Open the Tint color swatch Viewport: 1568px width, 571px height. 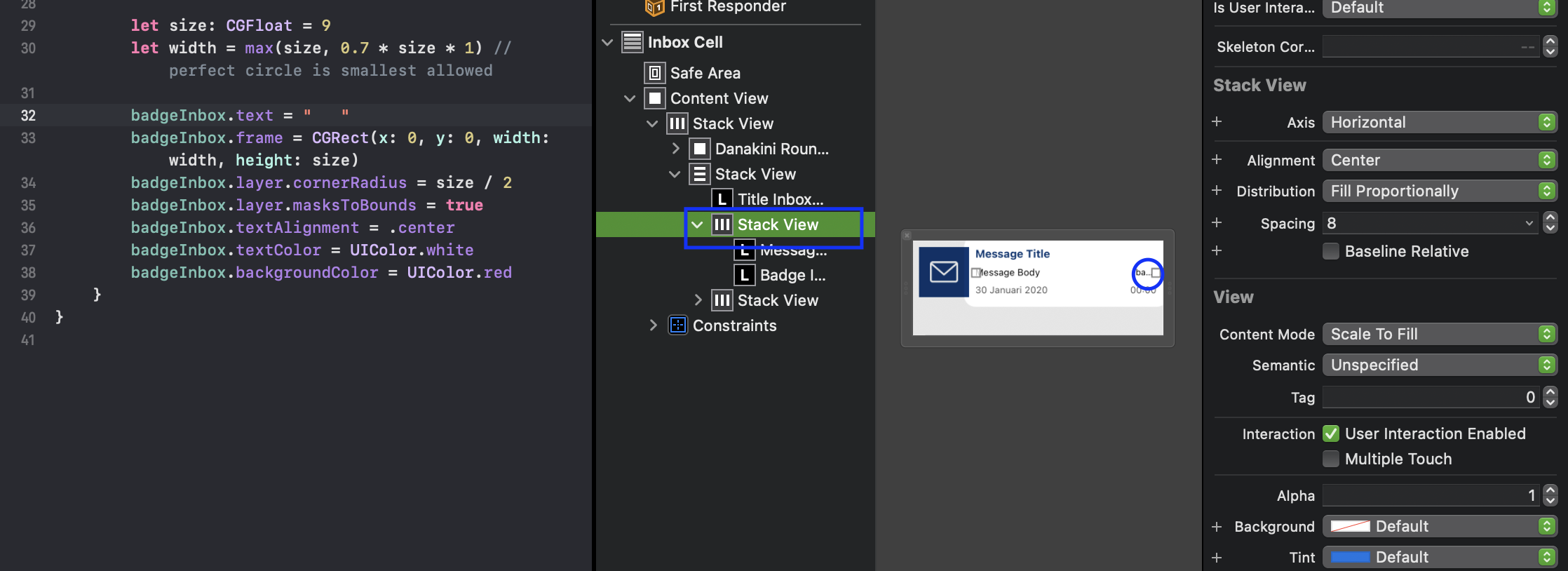click(x=1350, y=557)
